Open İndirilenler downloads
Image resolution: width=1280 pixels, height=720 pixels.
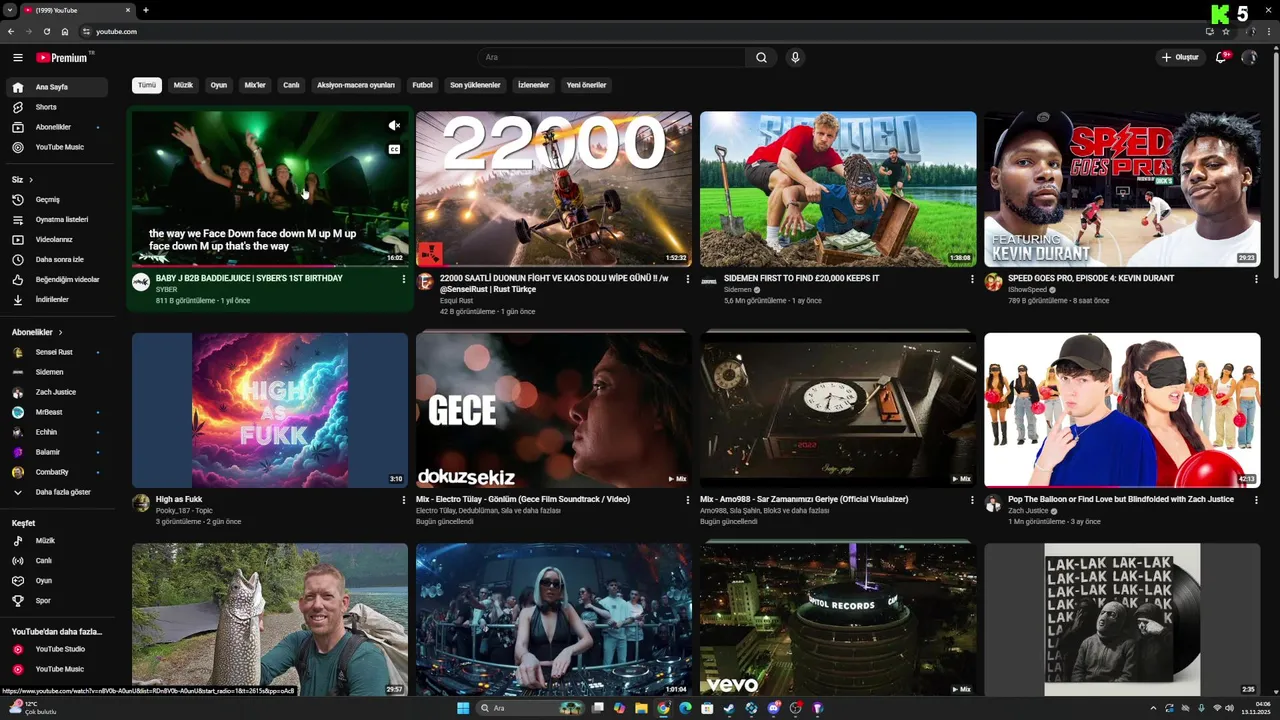[x=55, y=299]
